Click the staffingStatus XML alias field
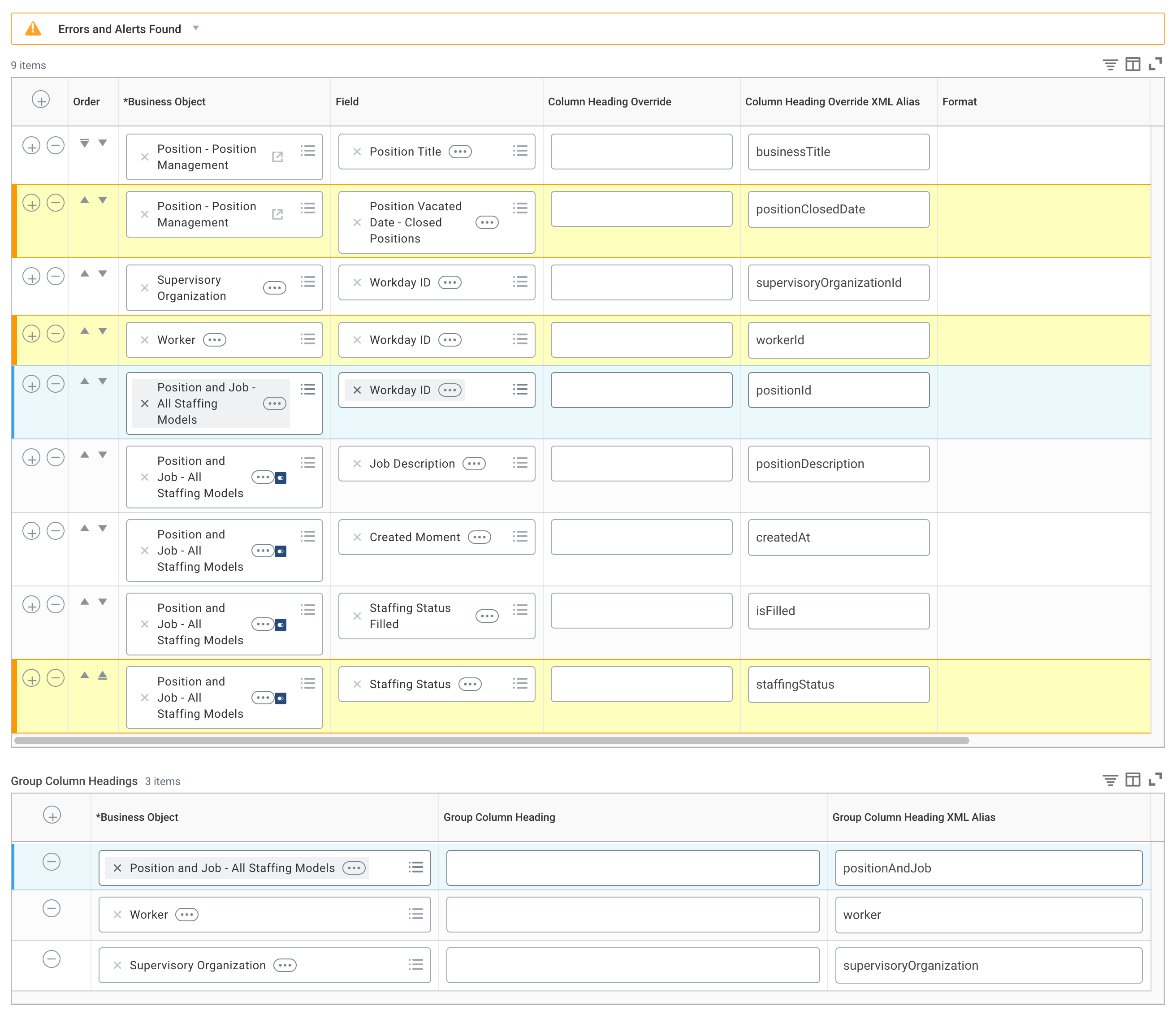Screen dimensions: 1176x1015 (838, 685)
